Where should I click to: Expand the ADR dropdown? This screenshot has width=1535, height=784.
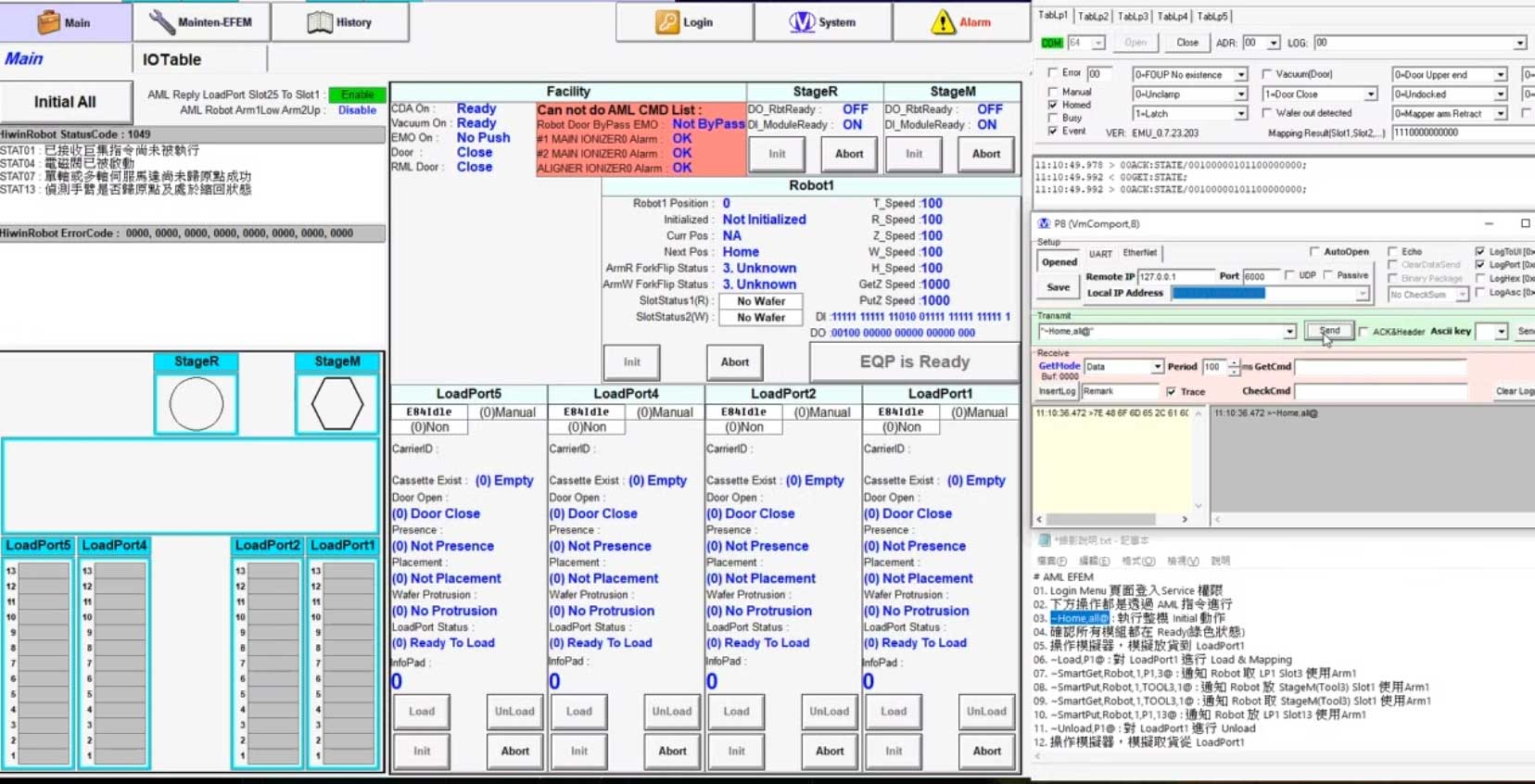[1274, 43]
